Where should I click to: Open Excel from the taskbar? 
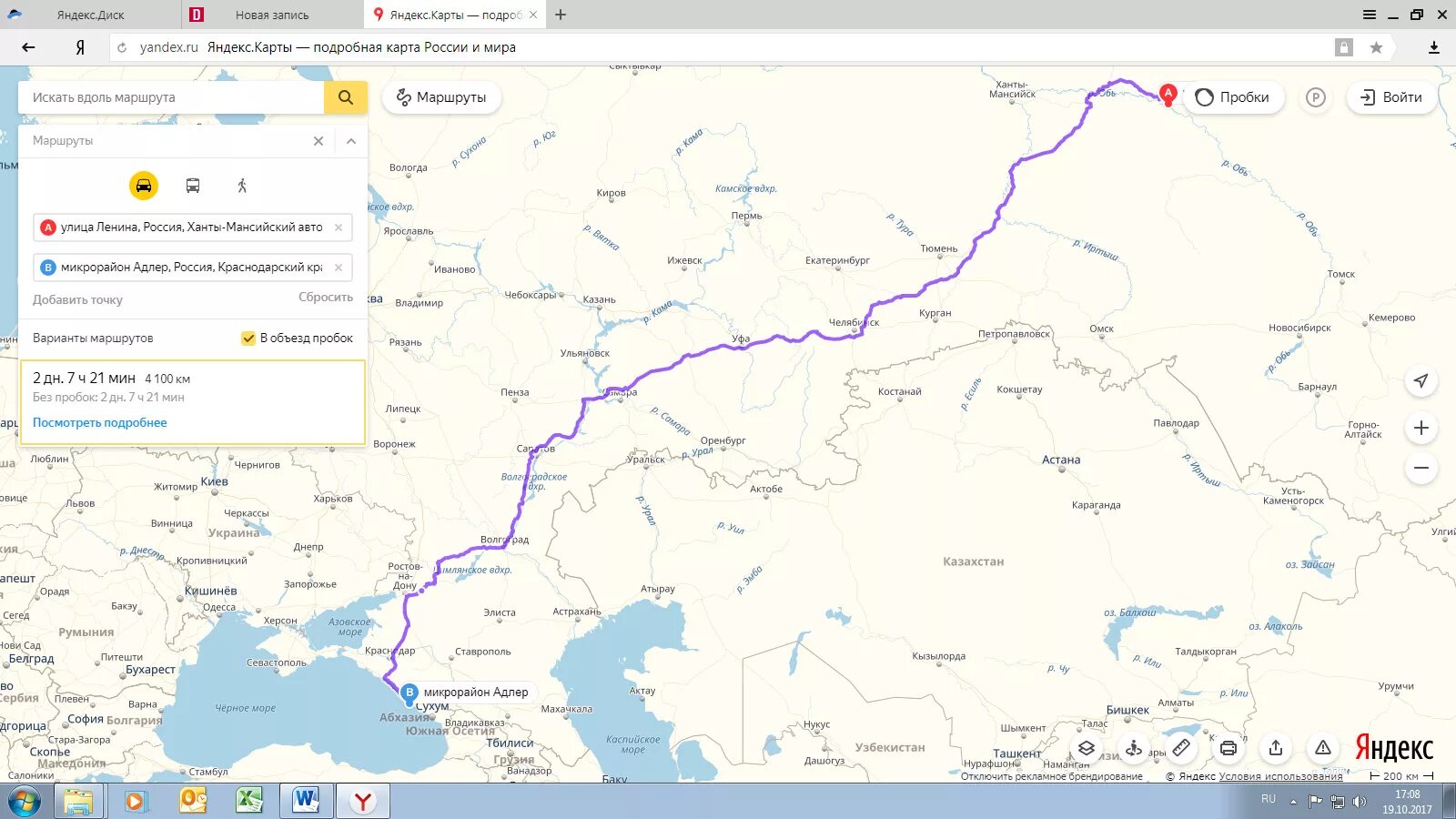(249, 802)
